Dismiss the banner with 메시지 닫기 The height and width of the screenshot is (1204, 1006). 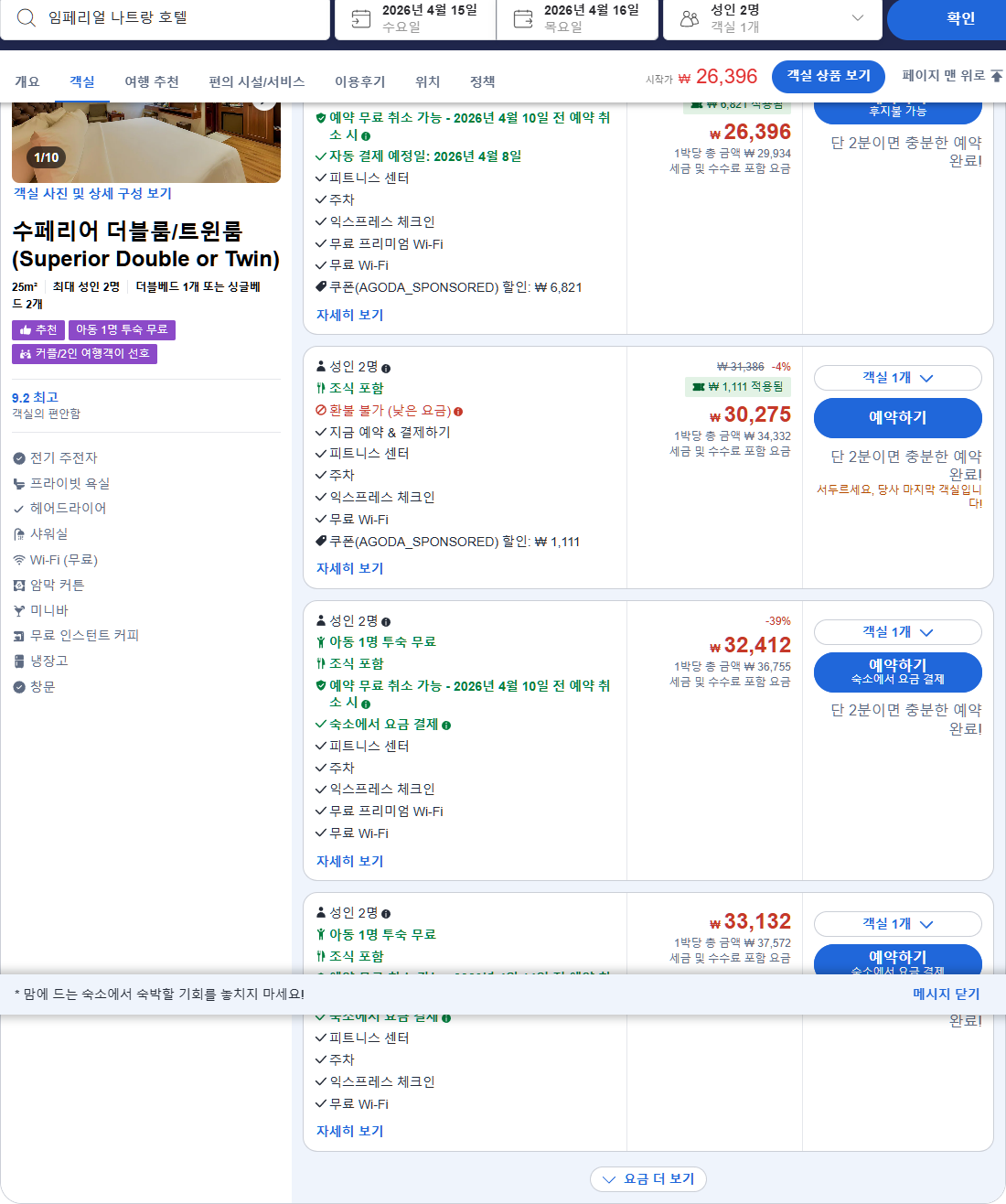click(946, 994)
